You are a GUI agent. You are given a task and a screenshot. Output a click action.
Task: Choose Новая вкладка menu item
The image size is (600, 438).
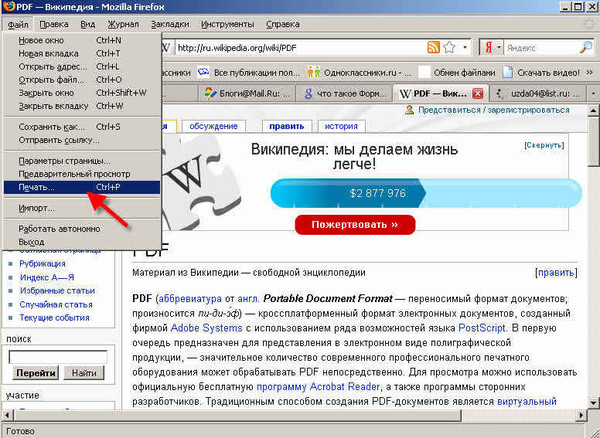click(x=82, y=54)
